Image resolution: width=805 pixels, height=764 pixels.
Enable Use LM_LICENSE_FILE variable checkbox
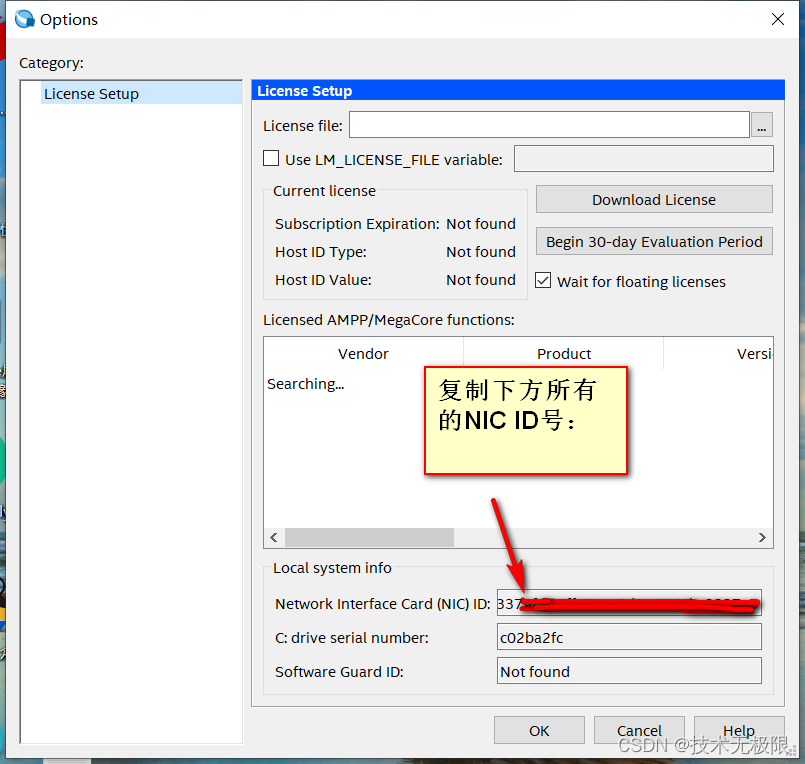[271, 158]
